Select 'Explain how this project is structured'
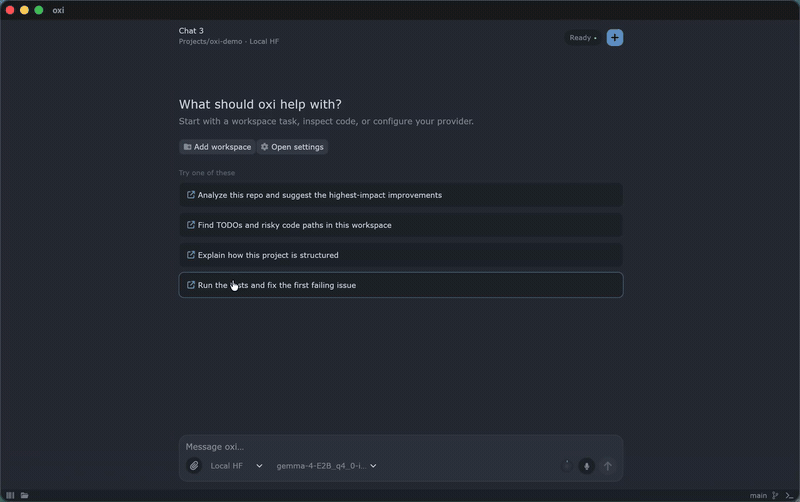Screen dimensions: 800x502 coord(401,255)
